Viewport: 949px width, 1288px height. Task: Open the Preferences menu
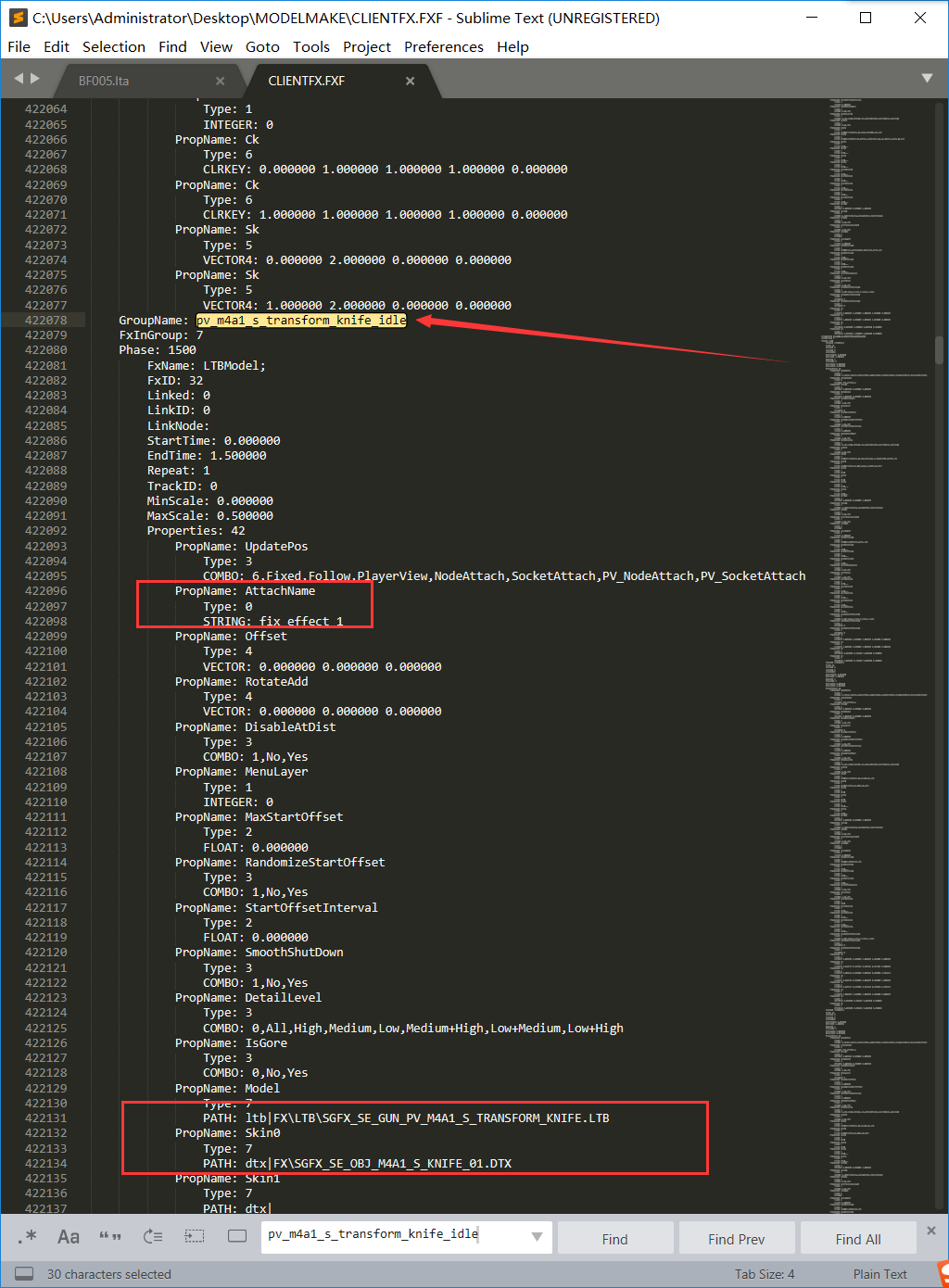click(x=444, y=46)
